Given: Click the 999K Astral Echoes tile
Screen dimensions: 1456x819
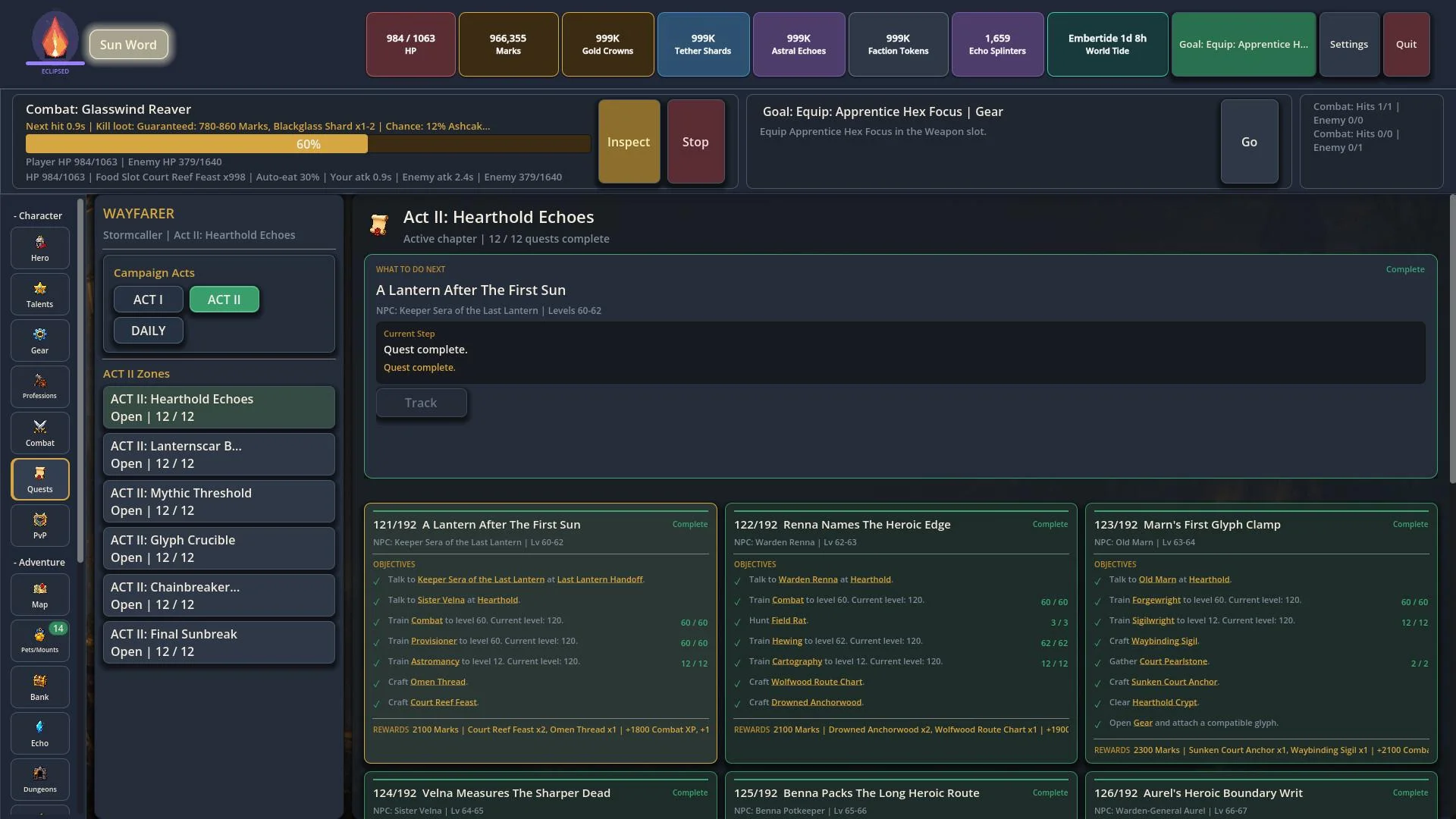Looking at the screenshot, I should coord(799,44).
